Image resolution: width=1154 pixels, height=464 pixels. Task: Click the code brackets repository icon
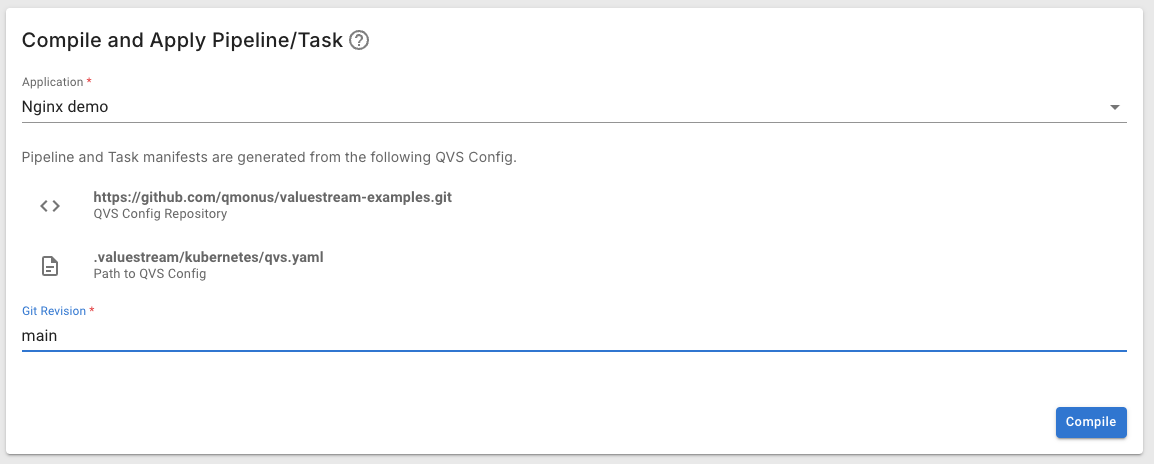pyautogui.click(x=50, y=206)
